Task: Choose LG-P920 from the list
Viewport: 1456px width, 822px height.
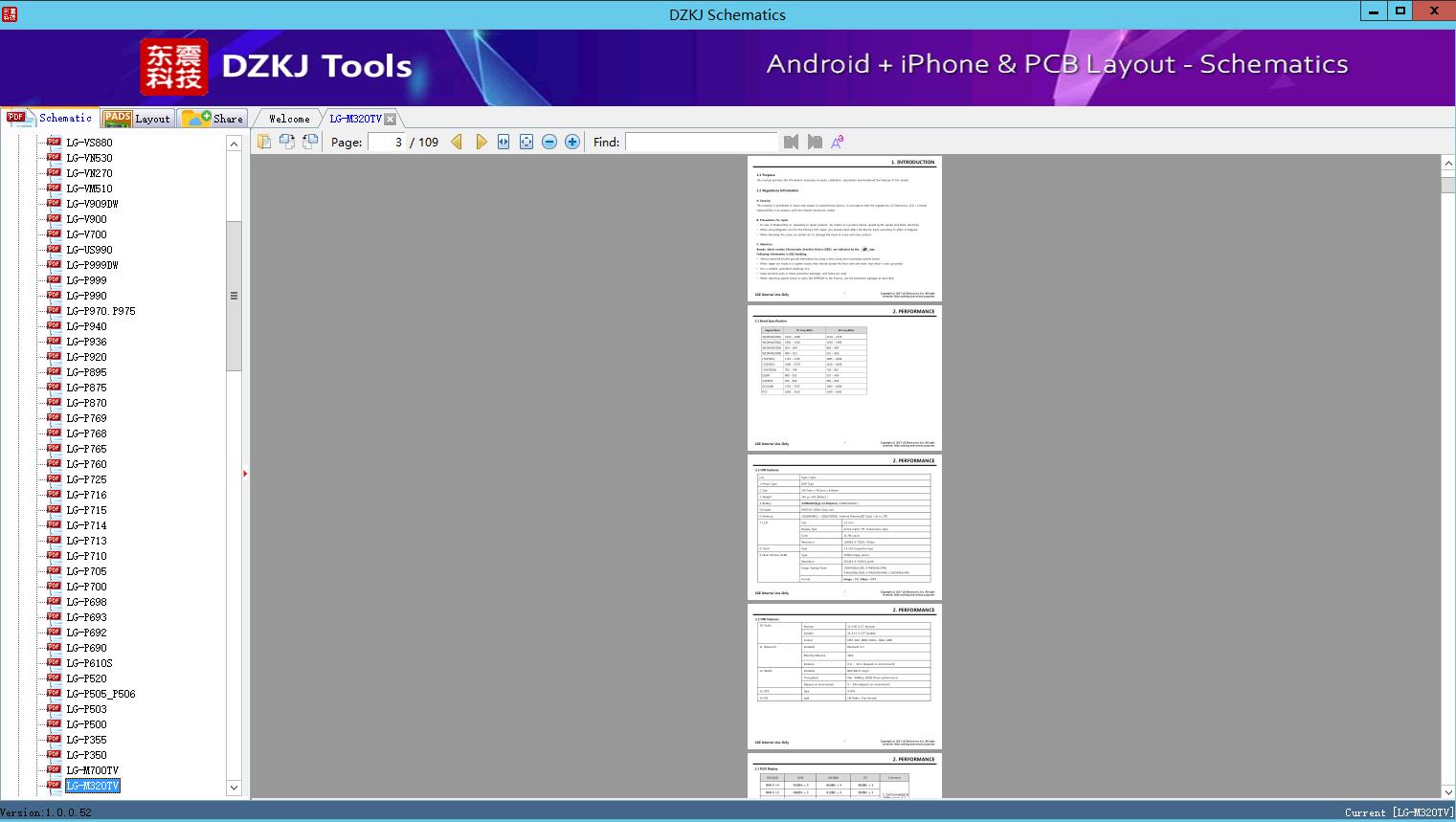Action: (86, 357)
